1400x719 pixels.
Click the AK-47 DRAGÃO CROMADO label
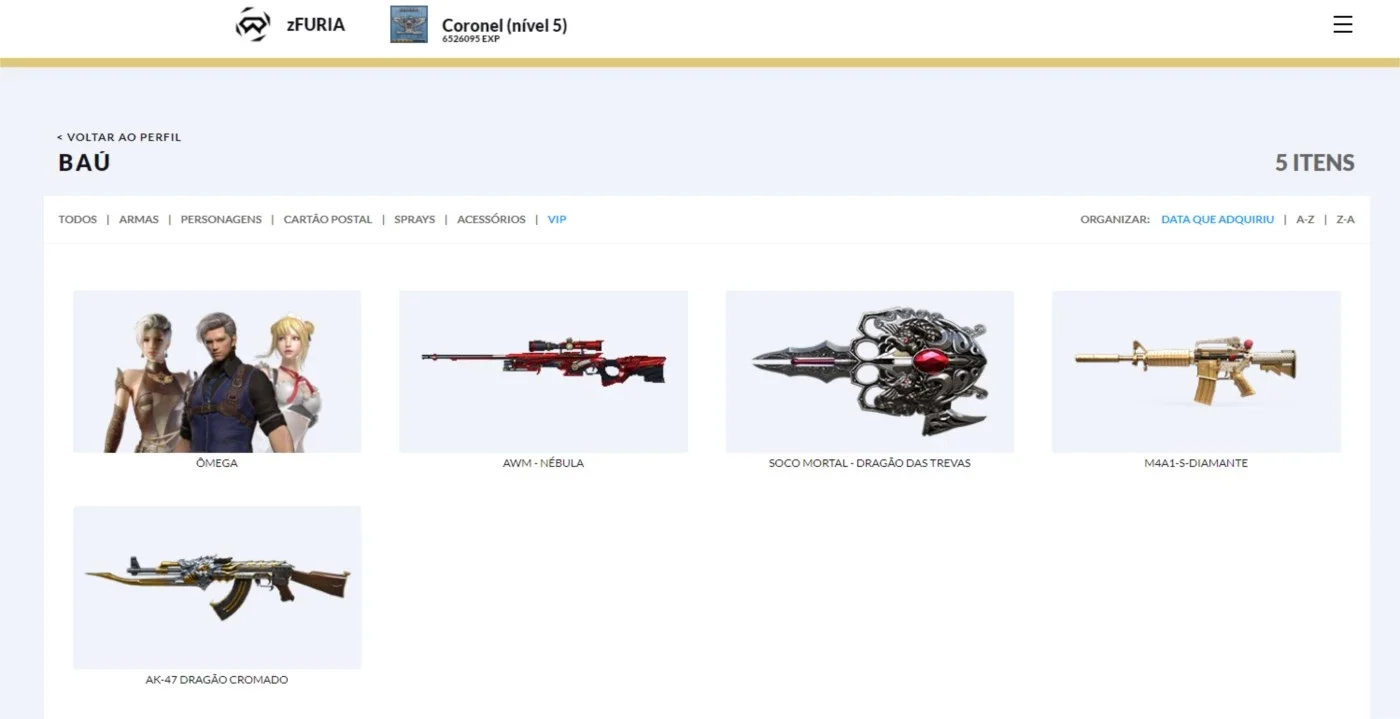pyautogui.click(x=217, y=680)
